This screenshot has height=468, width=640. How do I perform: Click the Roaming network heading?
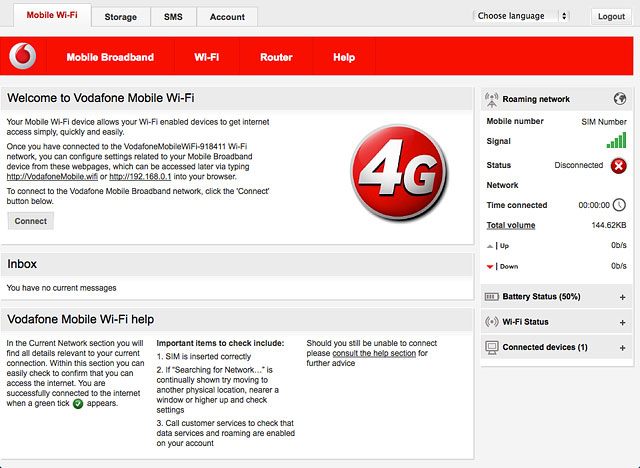coord(536,99)
